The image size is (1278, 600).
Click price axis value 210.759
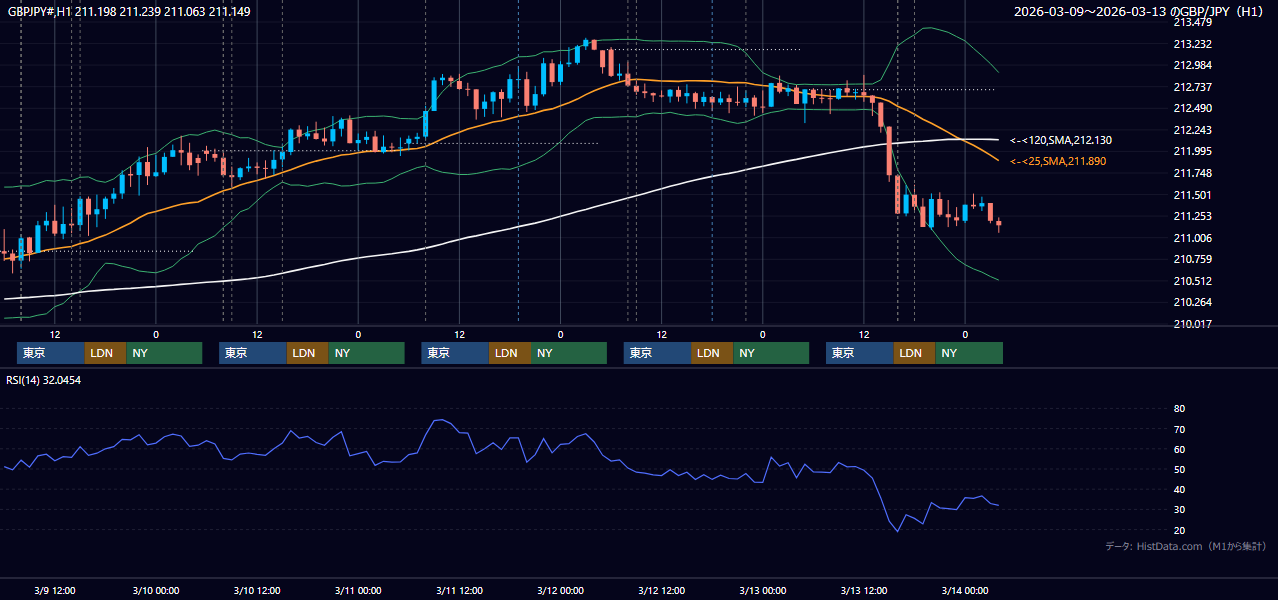tap(1192, 259)
